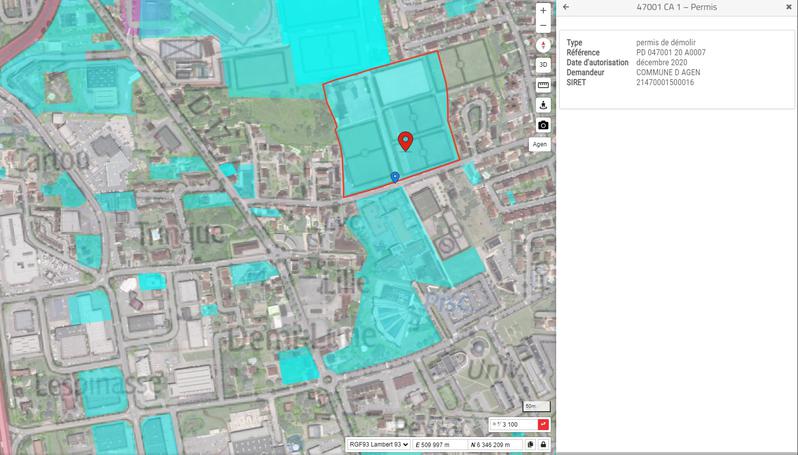Click the red location pin marker
This screenshot has width=798, height=455.
[405, 140]
